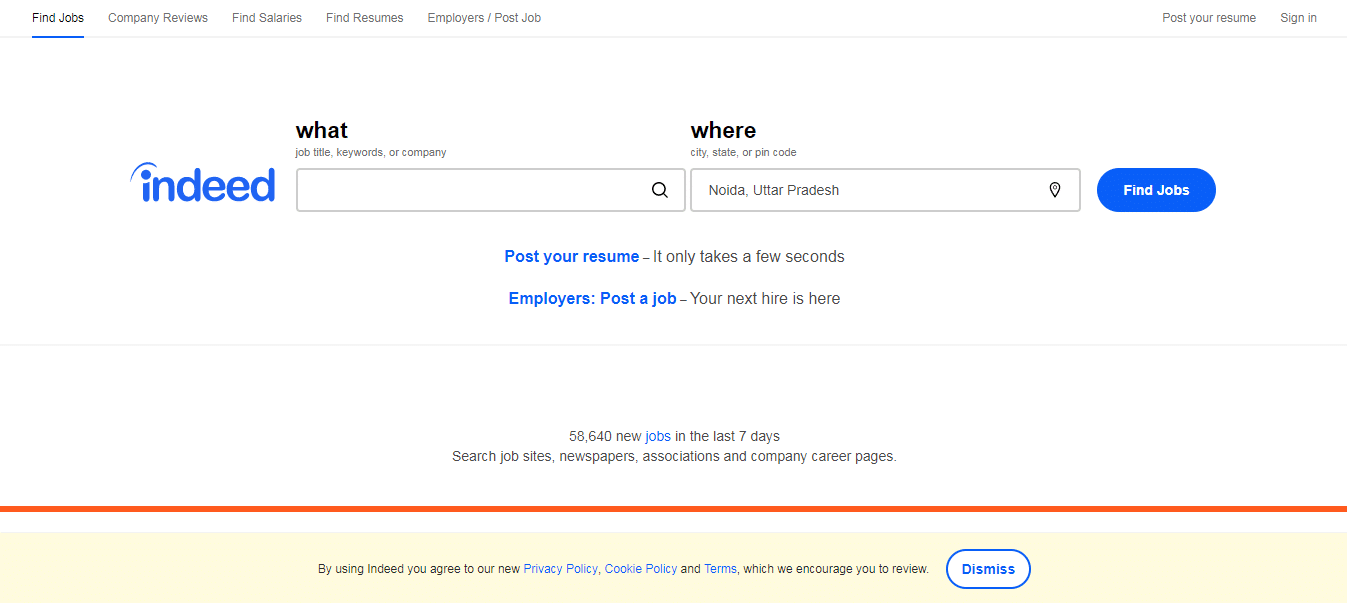
Task: Click the 'where' location field
Action: [870, 190]
